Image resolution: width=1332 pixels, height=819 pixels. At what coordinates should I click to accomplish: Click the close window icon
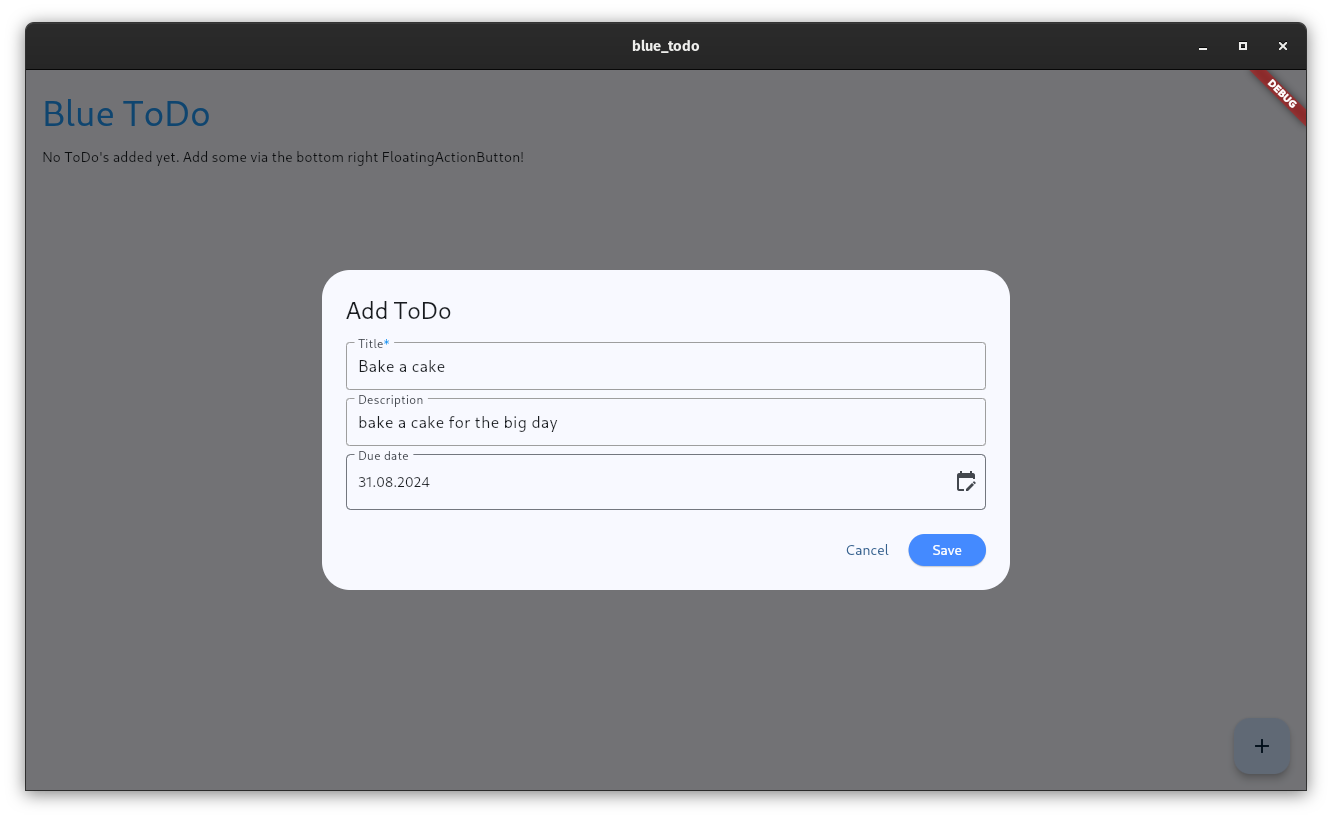1282,46
